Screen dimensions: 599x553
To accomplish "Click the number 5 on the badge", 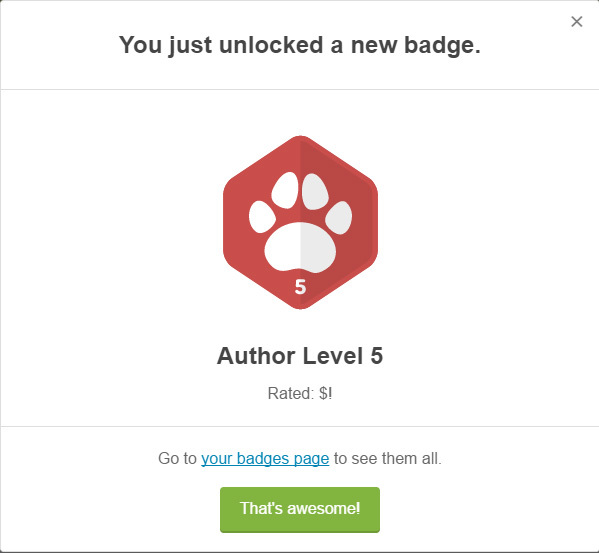I will 300,286.
